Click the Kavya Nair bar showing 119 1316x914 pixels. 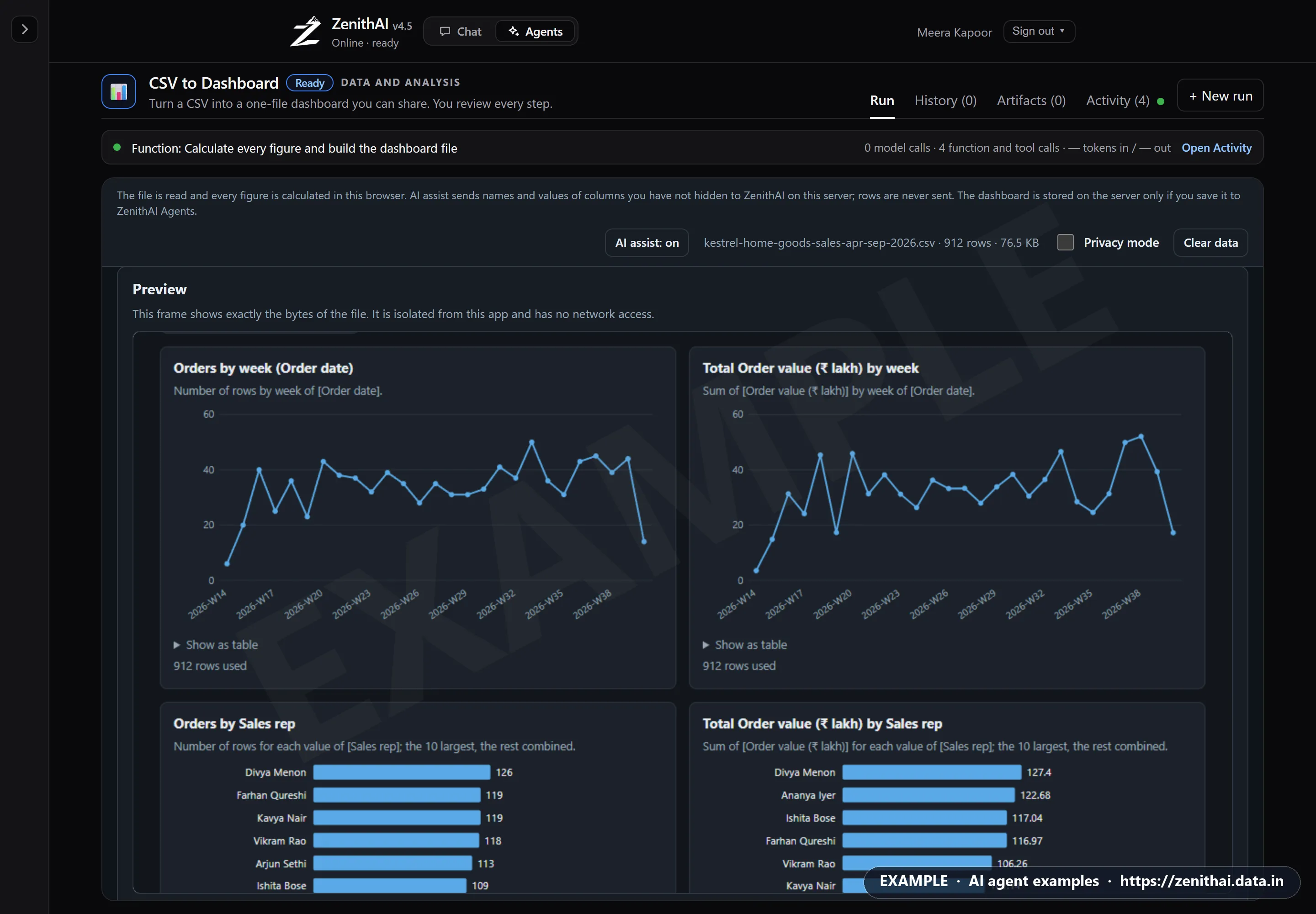pos(396,818)
